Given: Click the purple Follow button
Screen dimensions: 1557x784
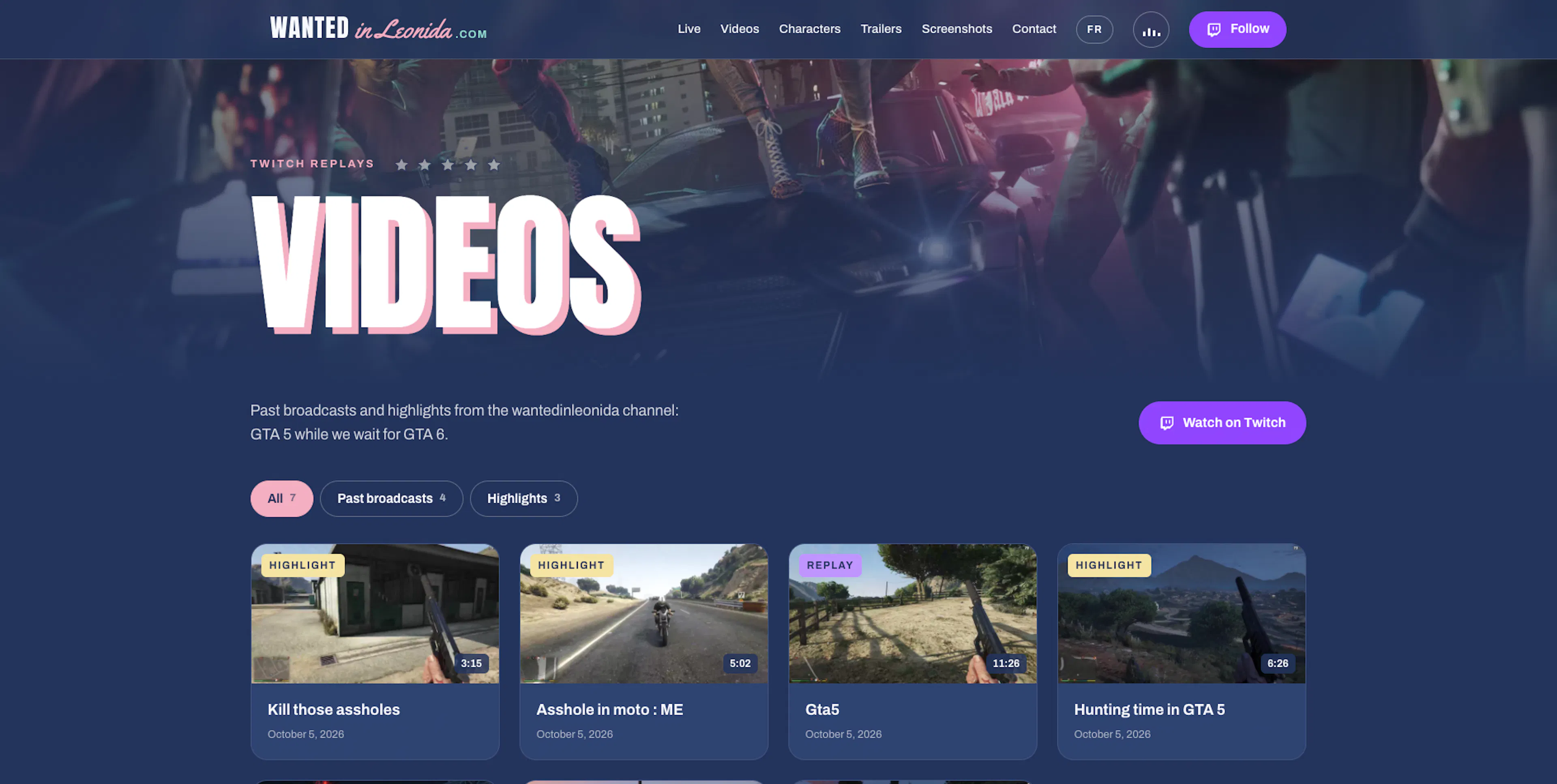Looking at the screenshot, I should click(x=1237, y=30).
